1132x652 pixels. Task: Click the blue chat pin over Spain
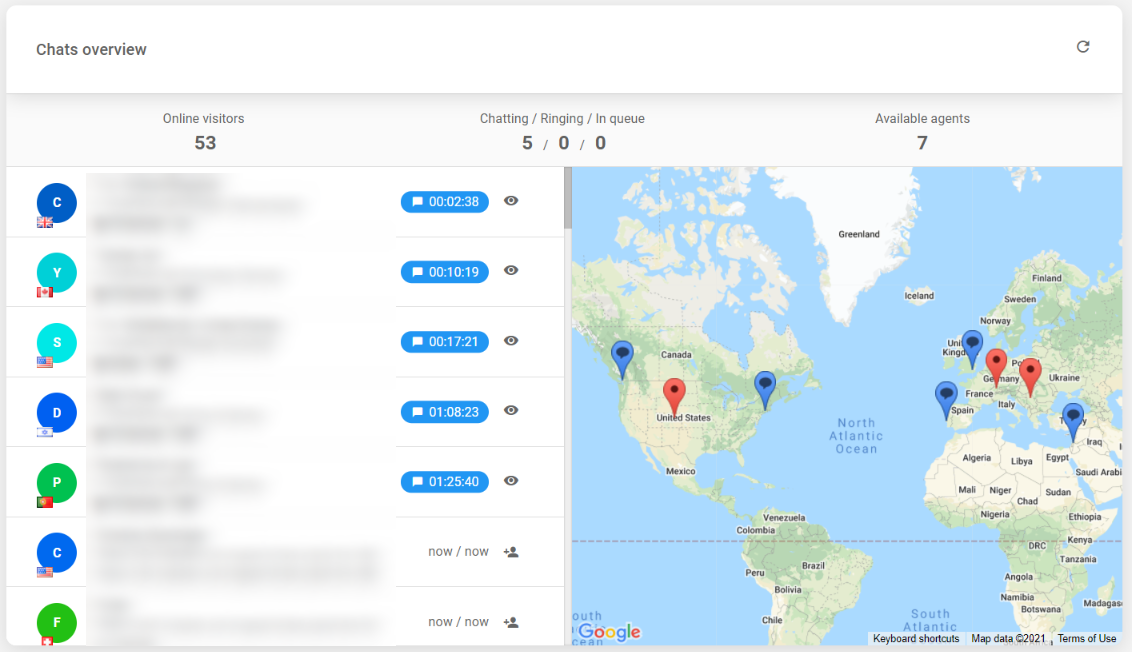tap(946, 397)
